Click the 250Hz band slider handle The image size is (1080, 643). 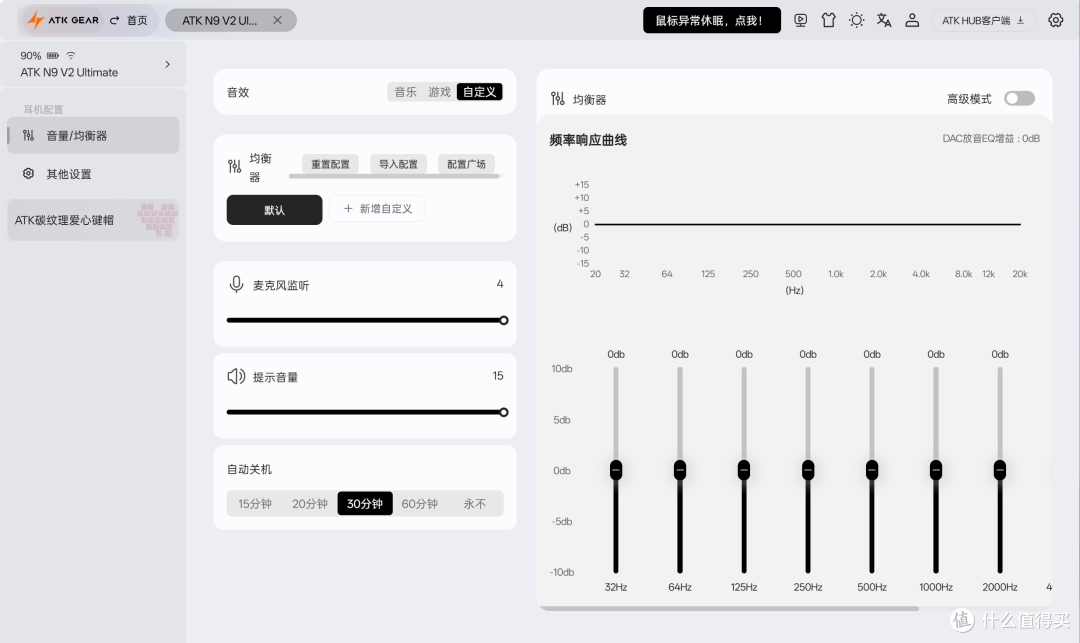click(808, 470)
